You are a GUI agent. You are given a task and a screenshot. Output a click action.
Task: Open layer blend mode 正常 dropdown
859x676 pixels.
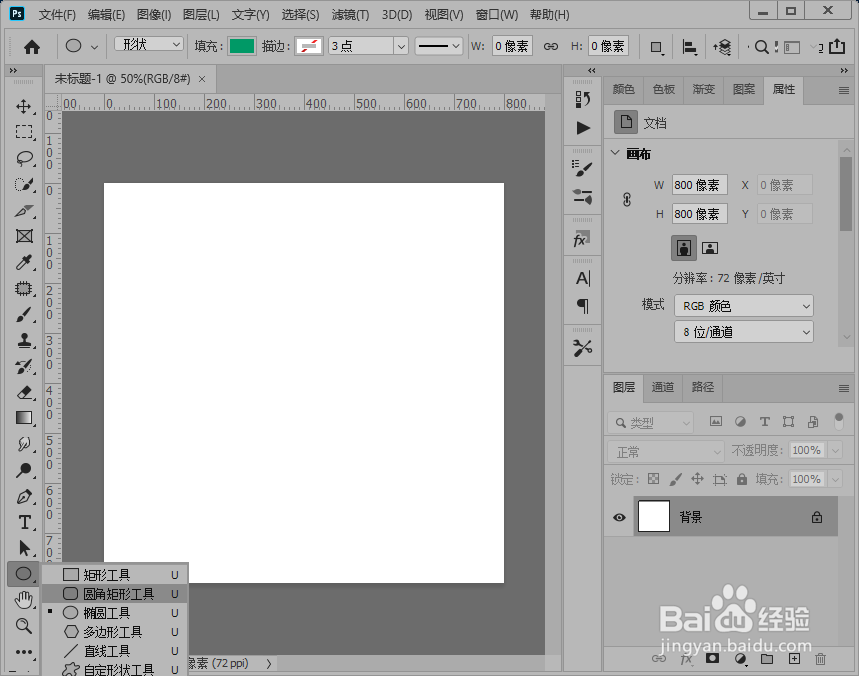pos(666,452)
